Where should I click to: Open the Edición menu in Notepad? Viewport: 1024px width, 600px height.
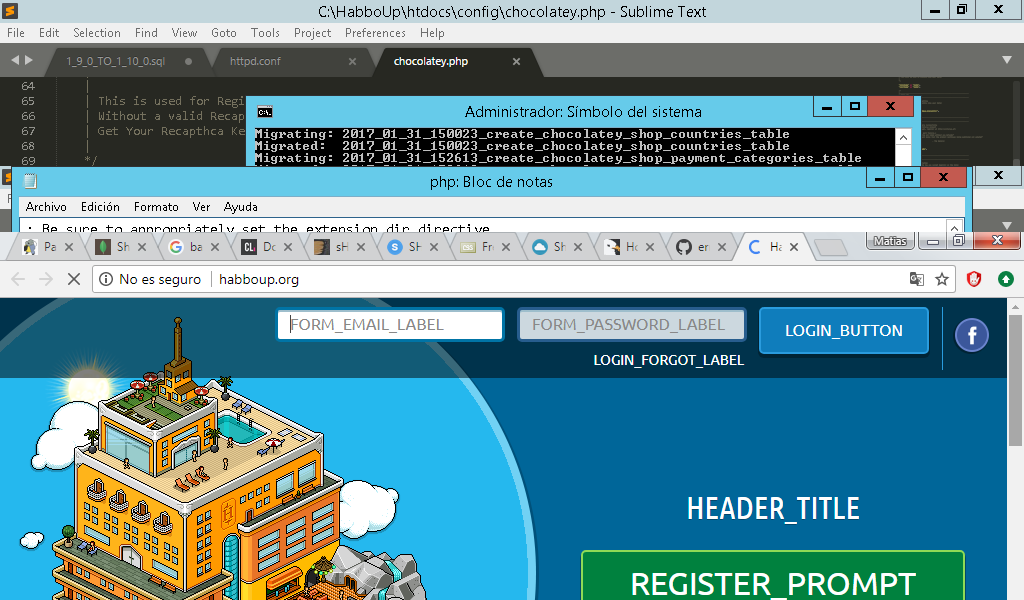[x=100, y=207]
